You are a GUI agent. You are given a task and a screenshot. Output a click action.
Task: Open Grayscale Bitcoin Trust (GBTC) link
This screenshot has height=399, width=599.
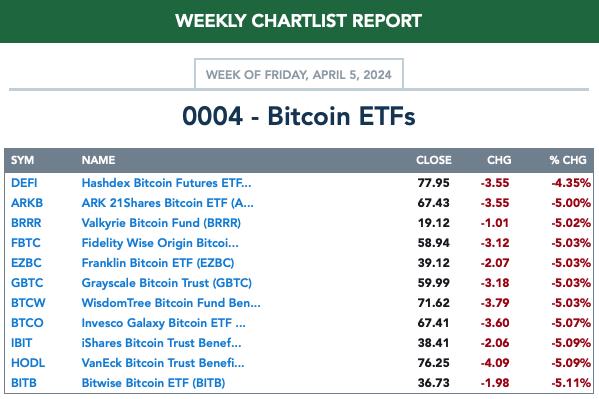[x=167, y=283]
